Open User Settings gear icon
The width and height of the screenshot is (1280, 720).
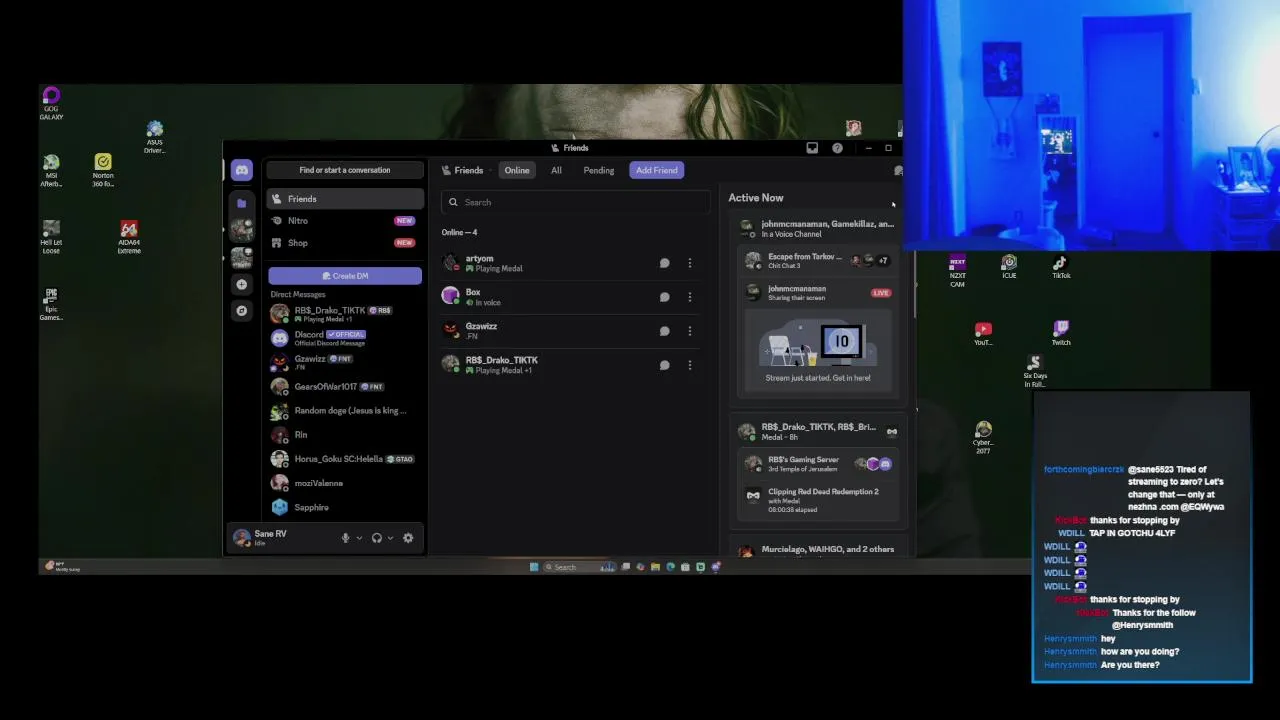pyautogui.click(x=408, y=538)
